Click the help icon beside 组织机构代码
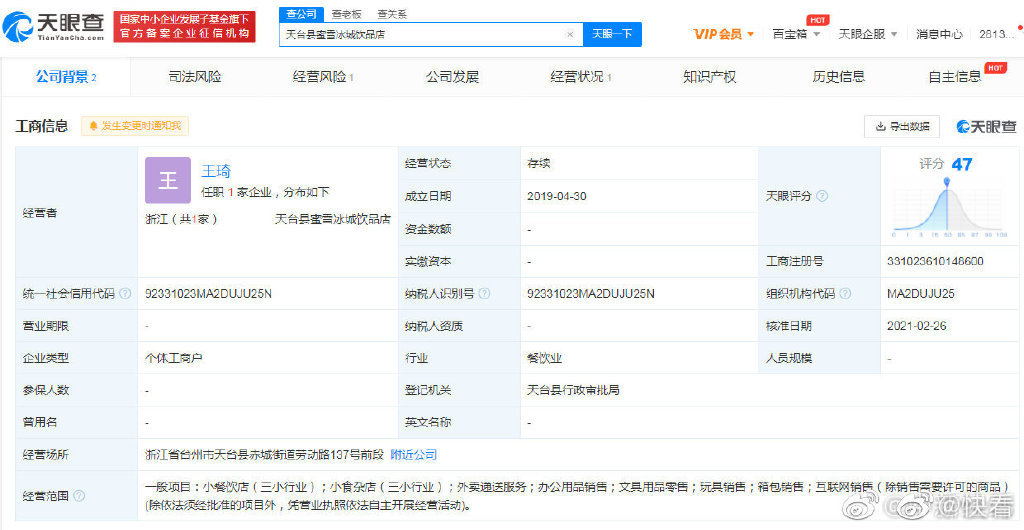The height and width of the screenshot is (530, 1024). click(845, 294)
